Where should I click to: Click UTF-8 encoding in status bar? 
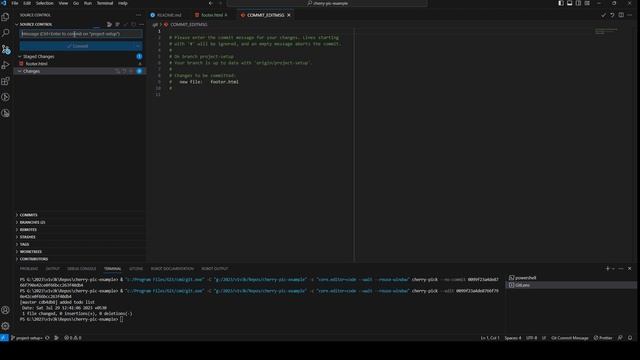click(x=531, y=338)
